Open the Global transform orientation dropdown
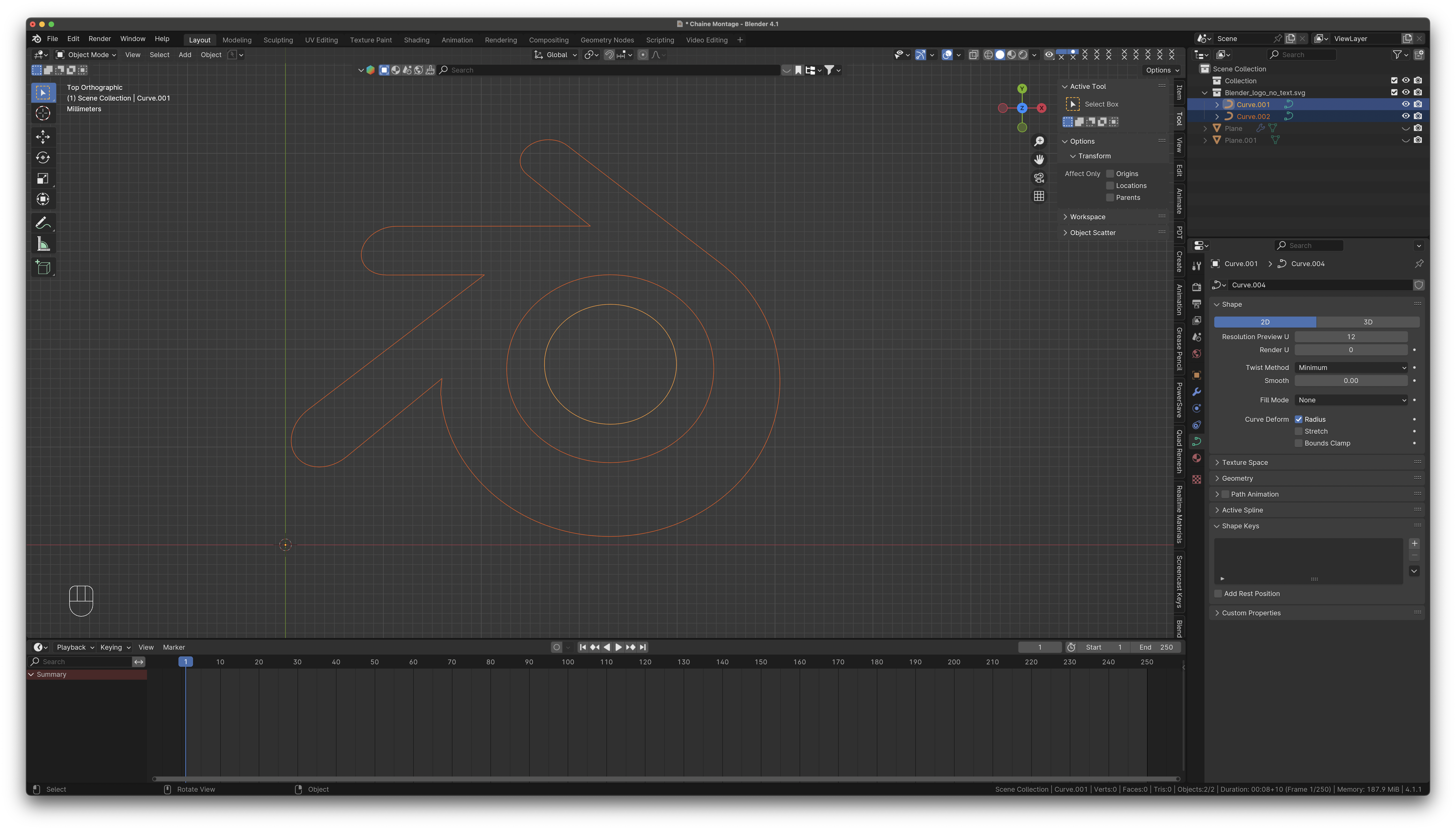This screenshot has height=830, width=1456. [x=556, y=55]
